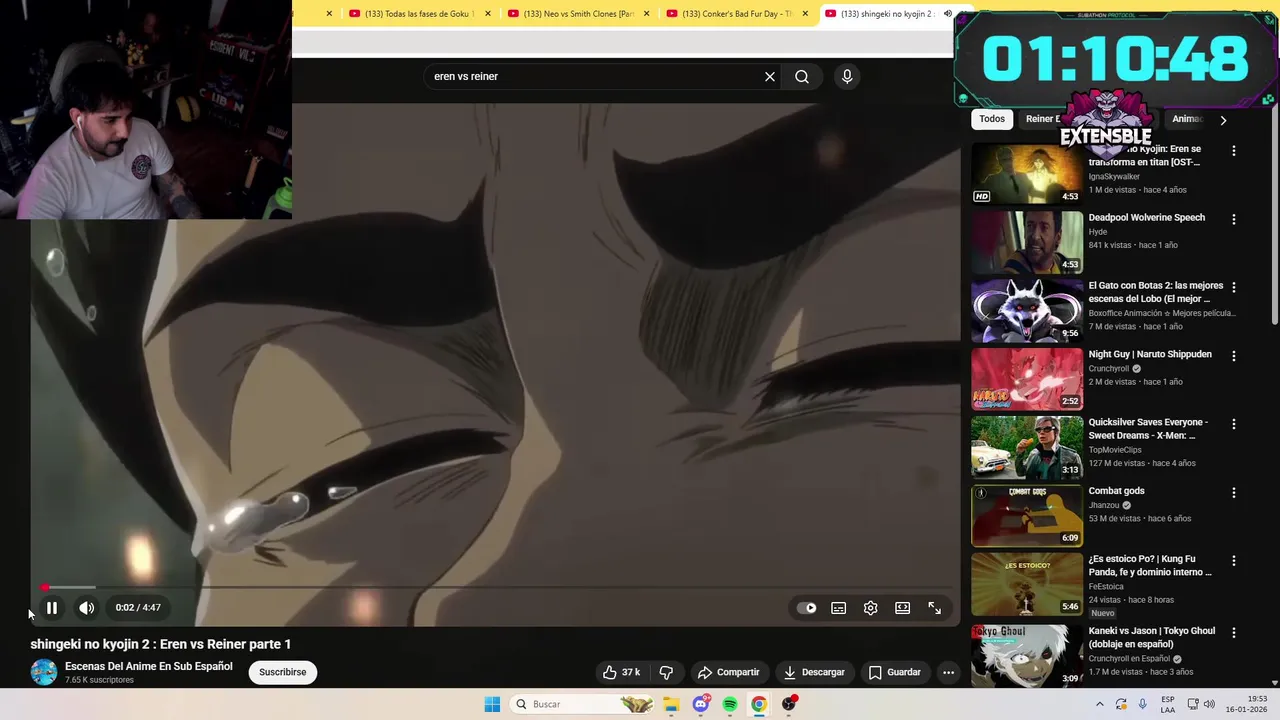1280x720 pixels.
Task: Click the search magnifier button
Action: [802, 76]
